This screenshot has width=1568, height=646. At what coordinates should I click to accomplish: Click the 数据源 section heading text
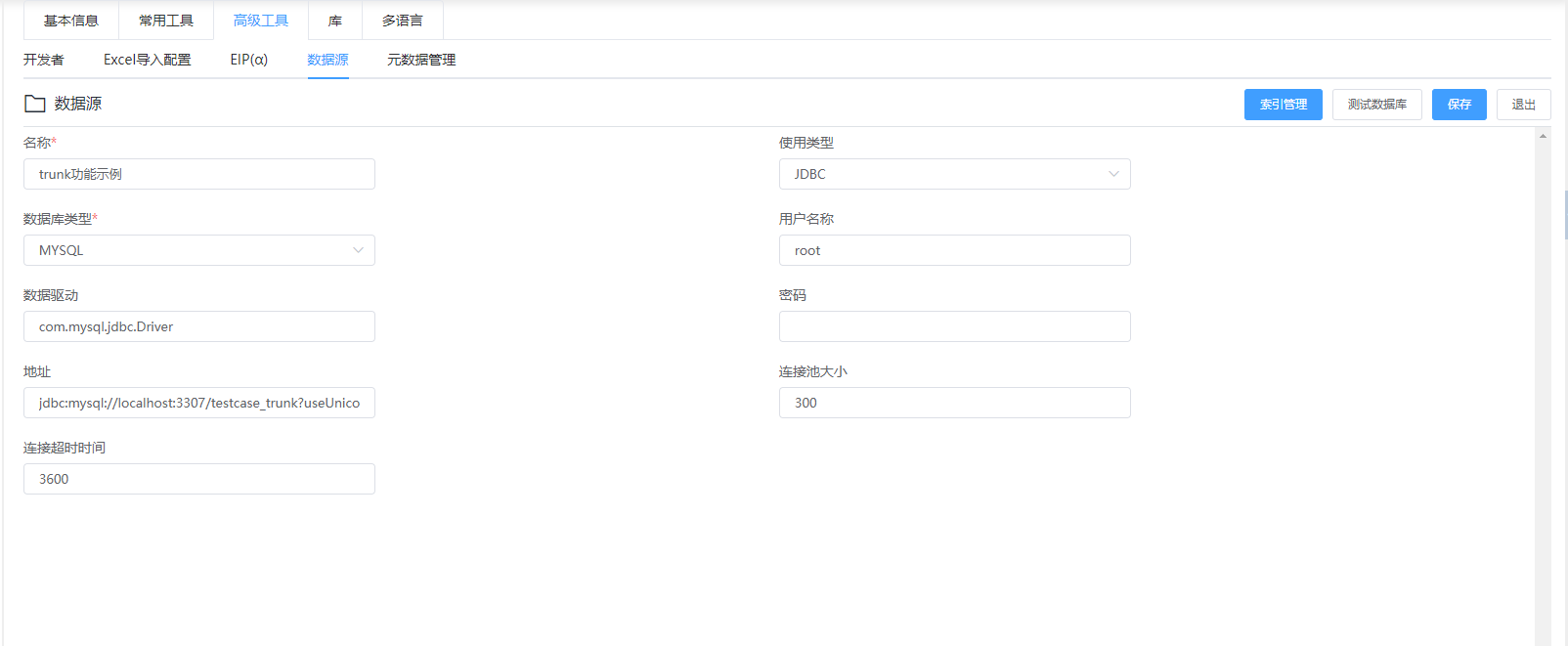point(78,104)
